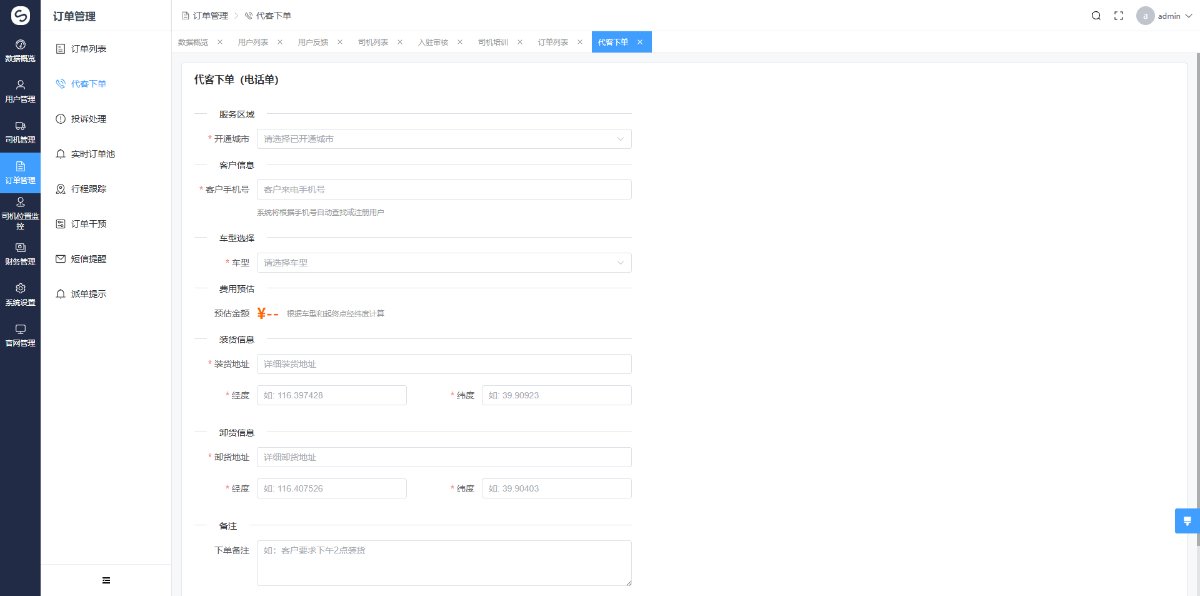This screenshot has height=596, width=1200.
Task: Select 代客下单 in the submenu
Action: [106, 84]
